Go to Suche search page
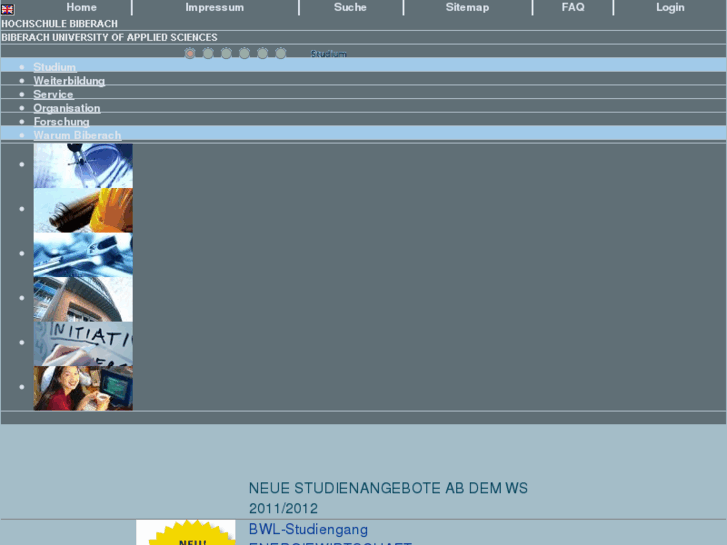The image size is (727, 545). coord(350,7)
